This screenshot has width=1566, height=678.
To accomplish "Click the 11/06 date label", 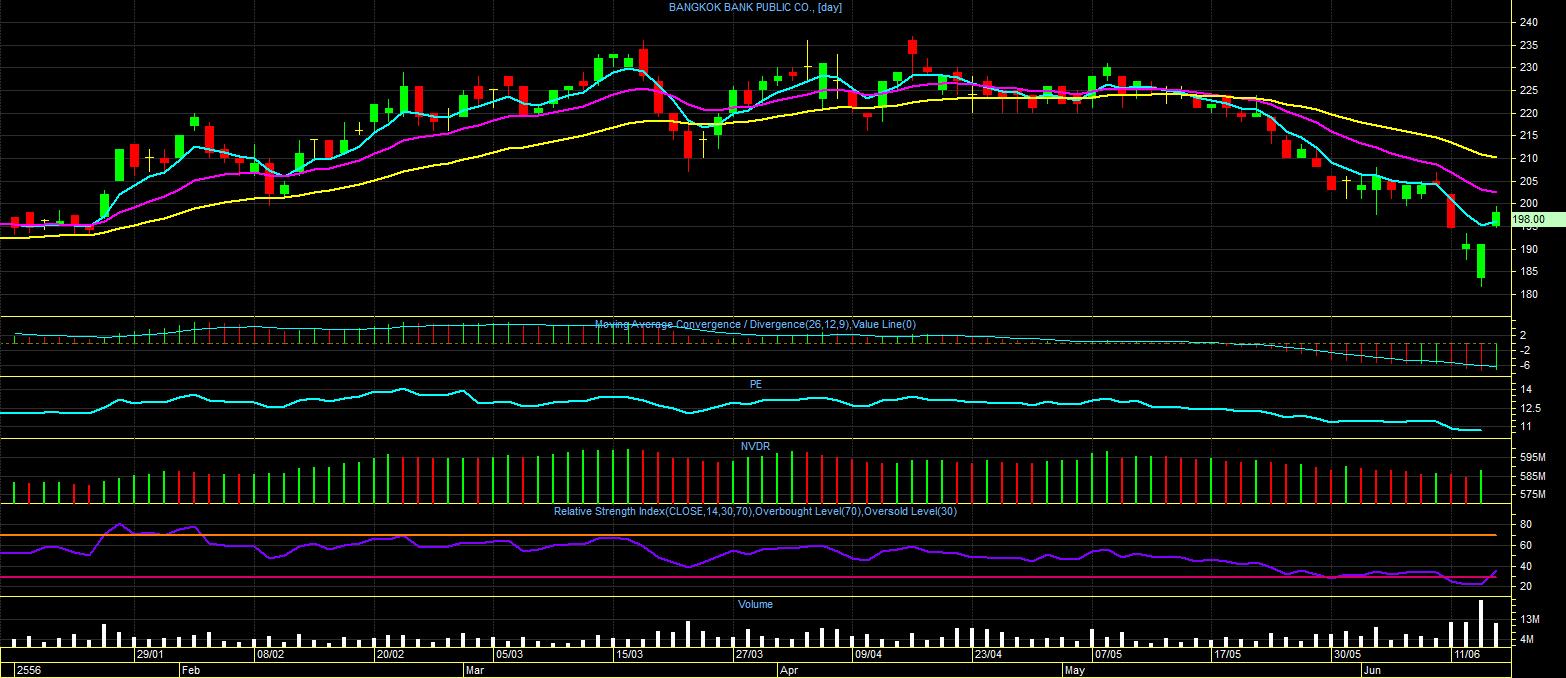I will coord(1467,654).
